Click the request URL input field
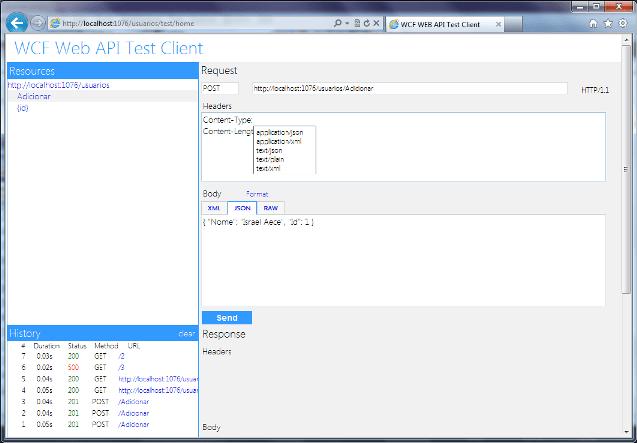Image resolution: width=637 pixels, height=443 pixels. [409, 89]
